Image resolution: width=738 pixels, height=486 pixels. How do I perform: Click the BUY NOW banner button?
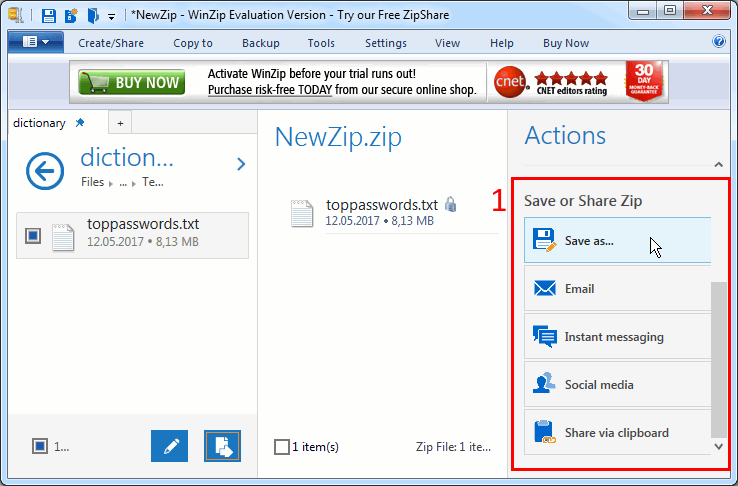click(x=132, y=83)
